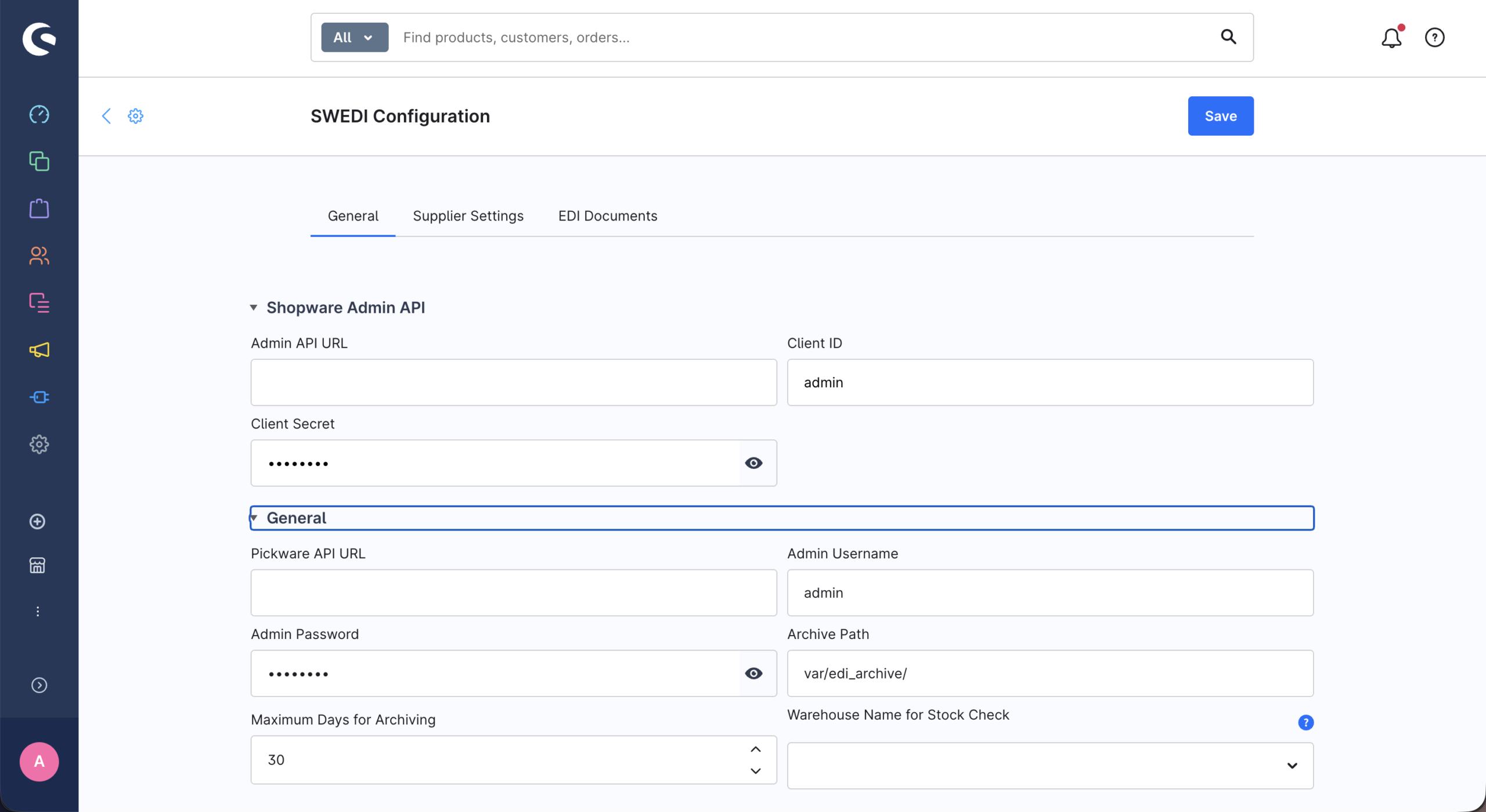Viewport: 1486px width, 812px height.
Task: Open the Extensions plug icon
Action: click(x=39, y=397)
